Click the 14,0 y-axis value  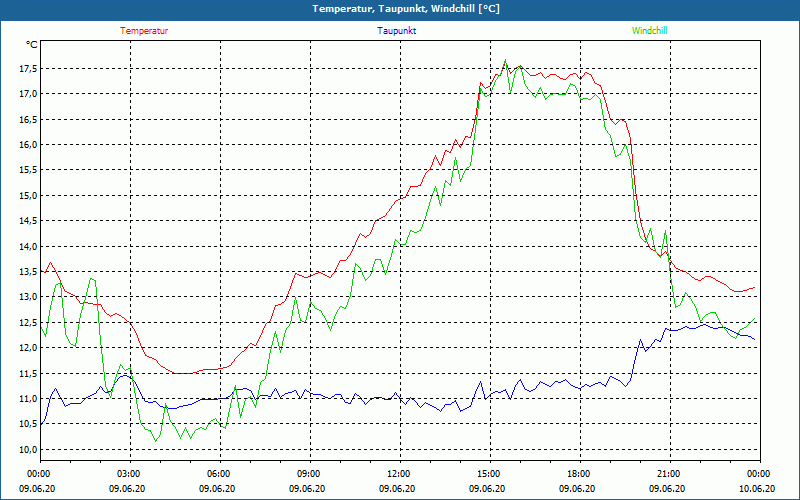tap(29, 246)
